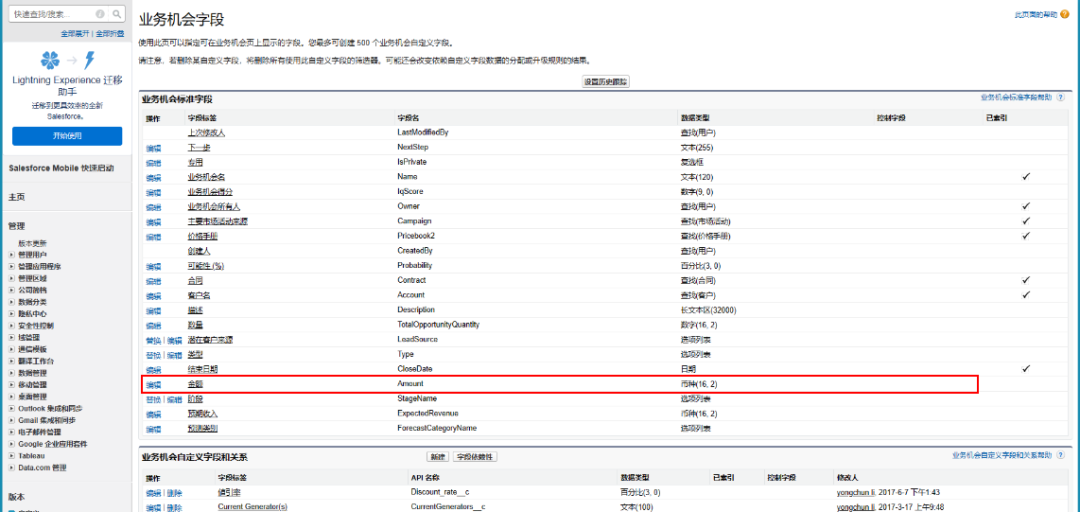The width and height of the screenshot is (1080, 512).
Task: Open the 此页面的帮助 link
Action: [1036, 14]
